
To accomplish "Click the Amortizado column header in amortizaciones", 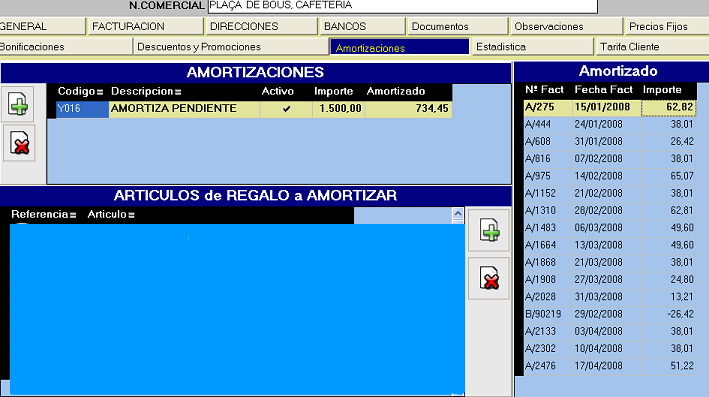I will point(396,91).
